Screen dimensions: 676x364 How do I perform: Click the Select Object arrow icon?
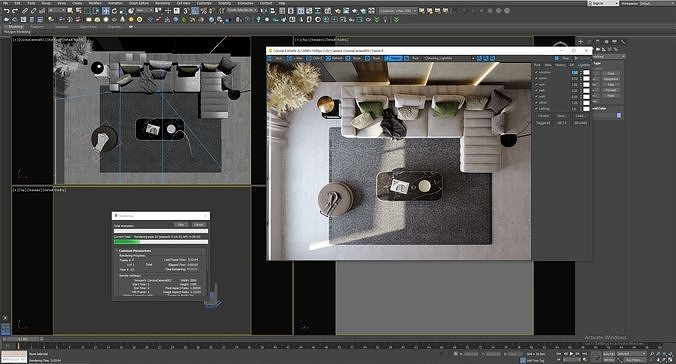(70, 10)
